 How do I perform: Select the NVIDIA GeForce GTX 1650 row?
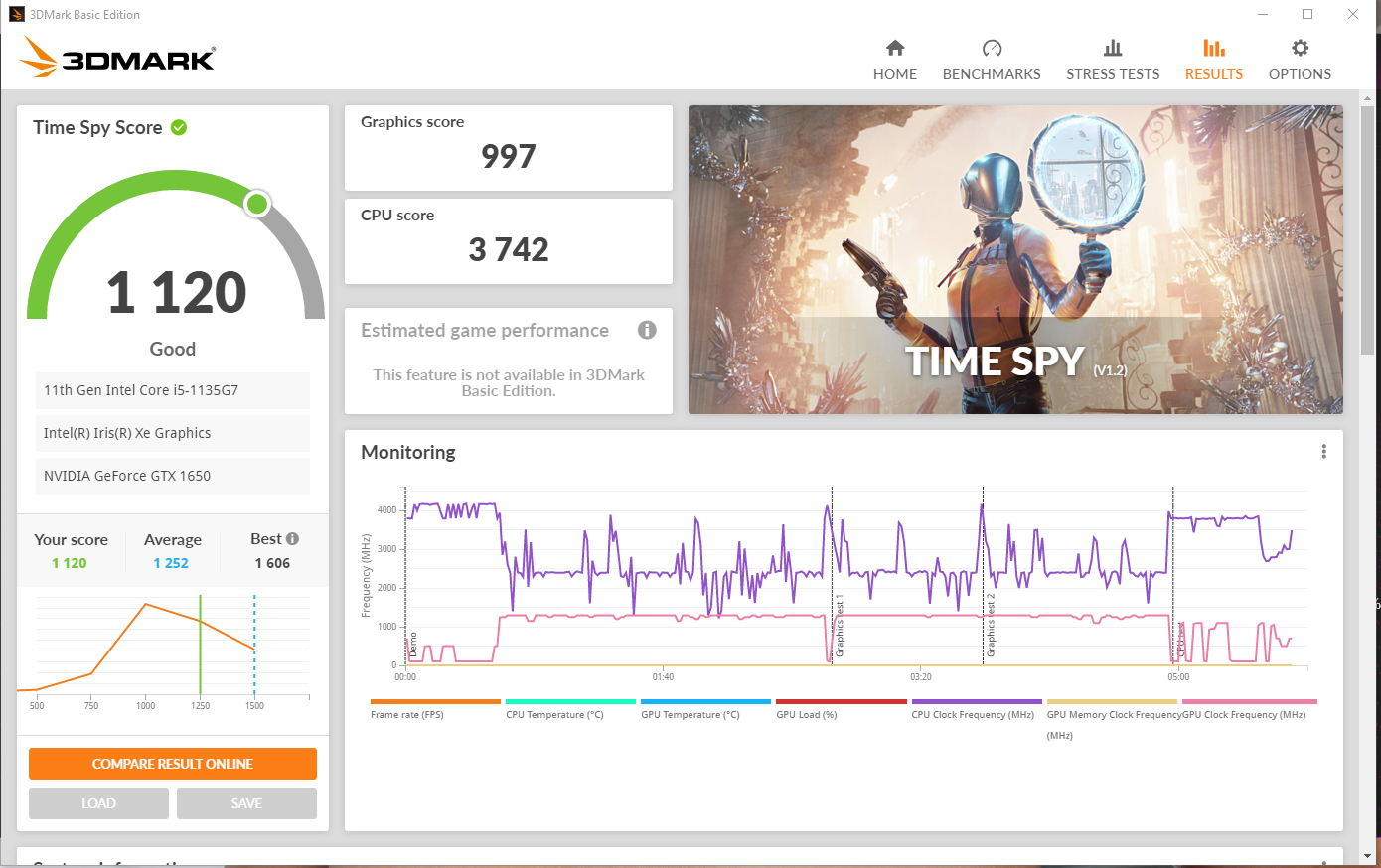pos(173,476)
